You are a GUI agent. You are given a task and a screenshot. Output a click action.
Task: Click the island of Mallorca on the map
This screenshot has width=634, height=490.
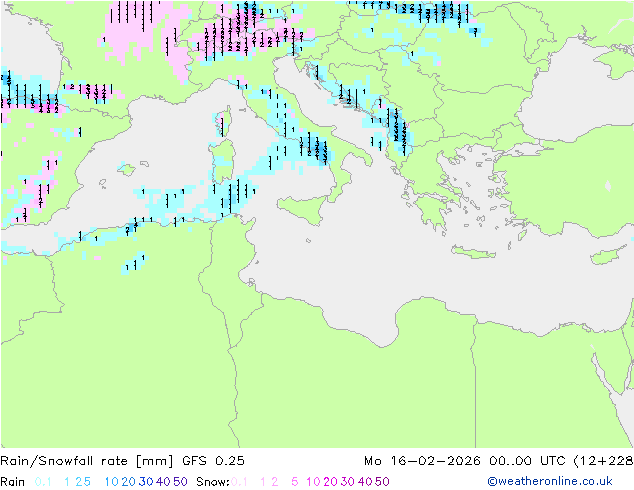coord(127,169)
